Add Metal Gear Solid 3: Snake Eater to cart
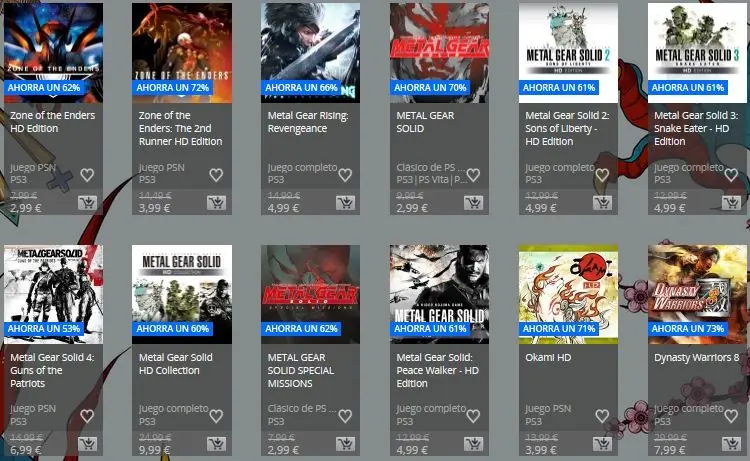The image size is (750, 461). [x=731, y=203]
